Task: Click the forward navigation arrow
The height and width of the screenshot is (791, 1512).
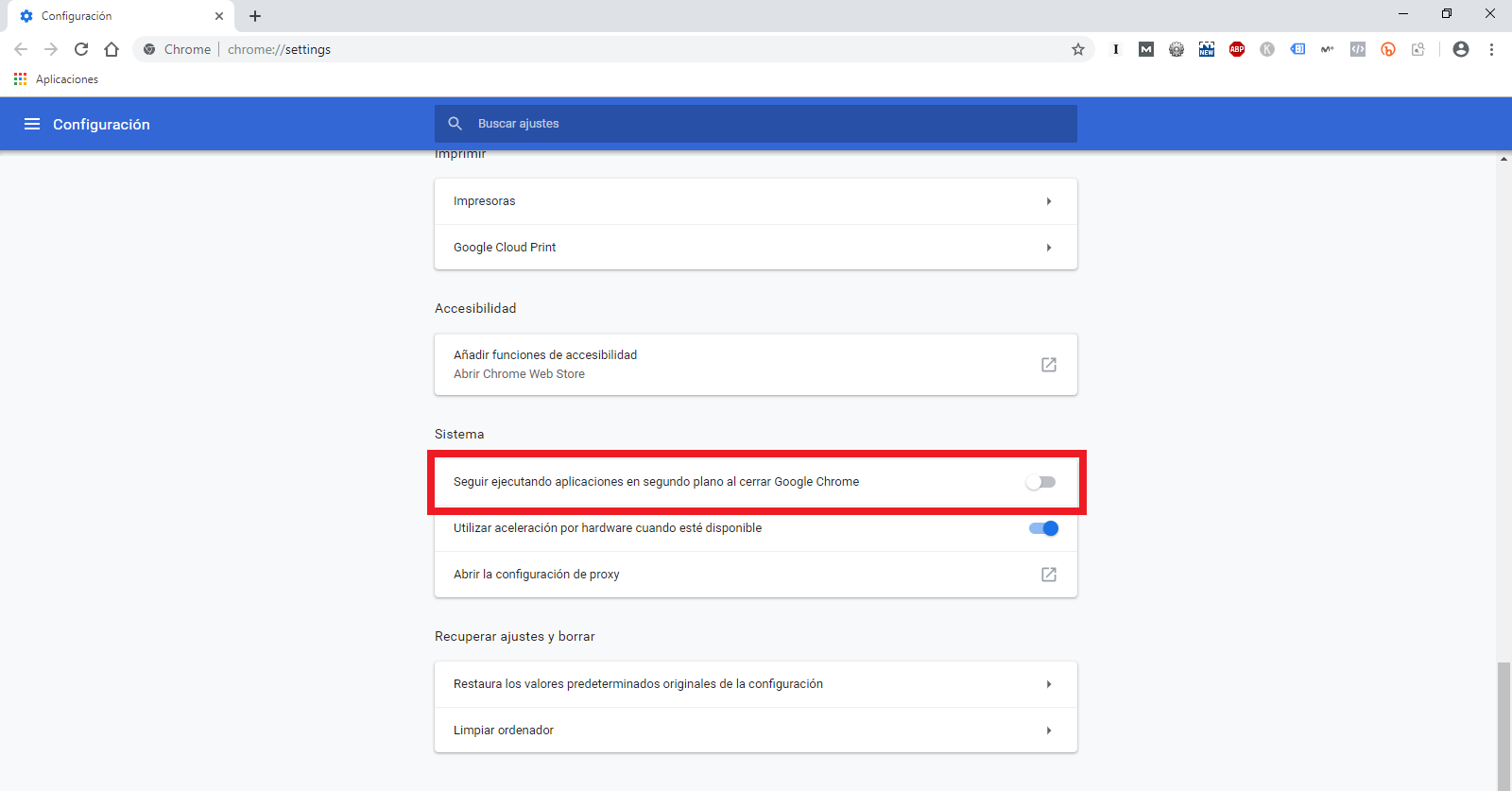Action: tap(51, 49)
